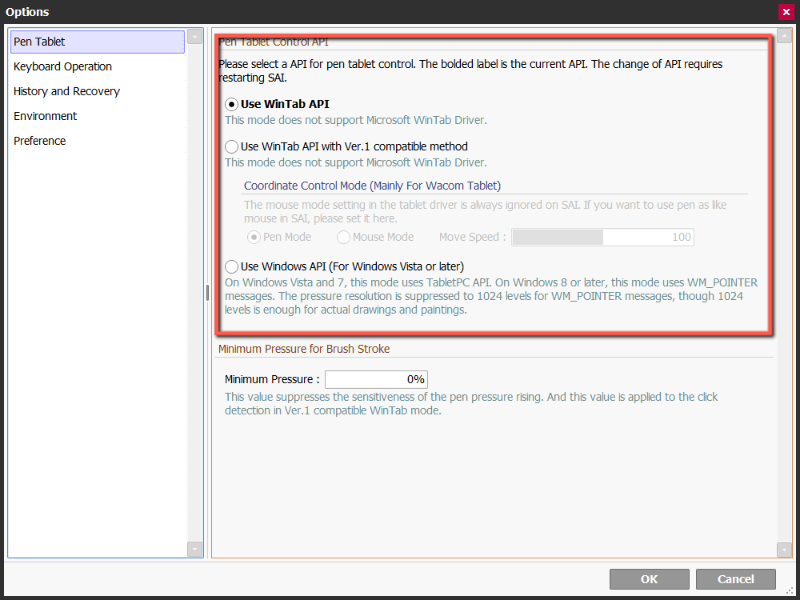Click 'Coordinate Control Mode (Mainly For Wacom Tablet)' heading
The height and width of the screenshot is (600, 800).
[372, 186]
